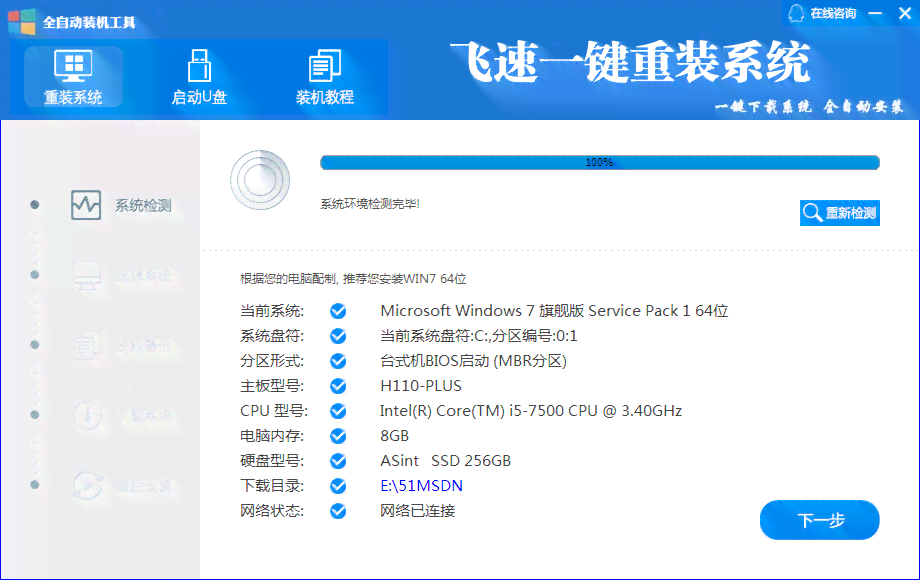Click the 下一步 button
The image size is (920, 580).
[x=820, y=520]
